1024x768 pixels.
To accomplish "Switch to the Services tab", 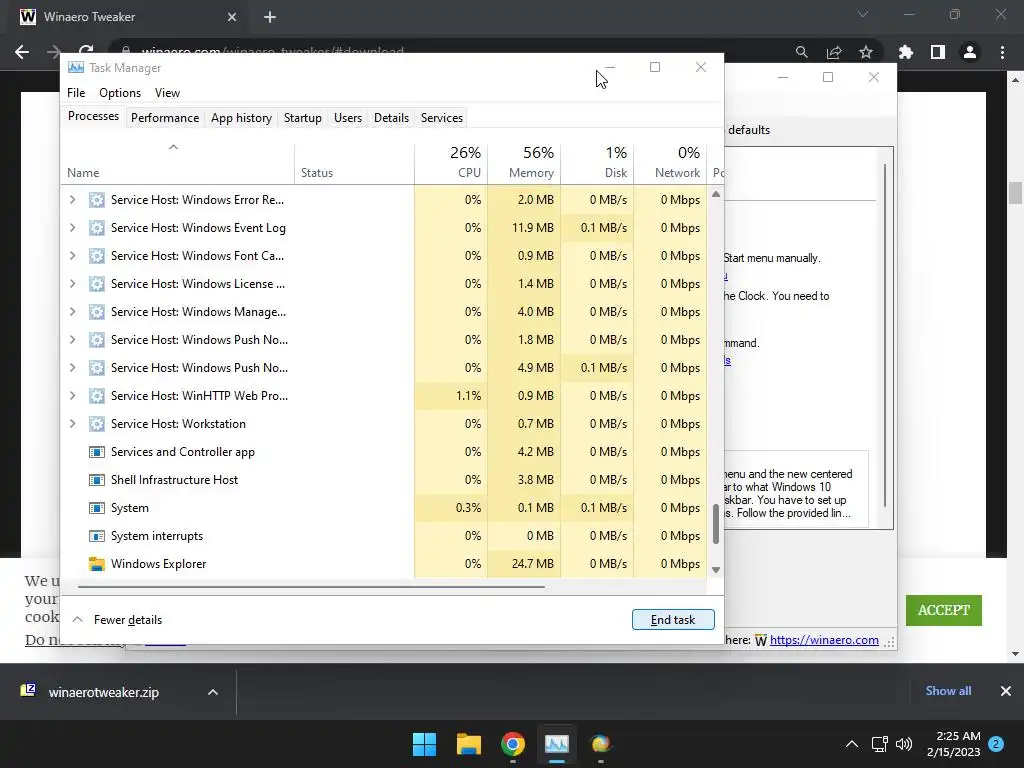I will 441,118.
